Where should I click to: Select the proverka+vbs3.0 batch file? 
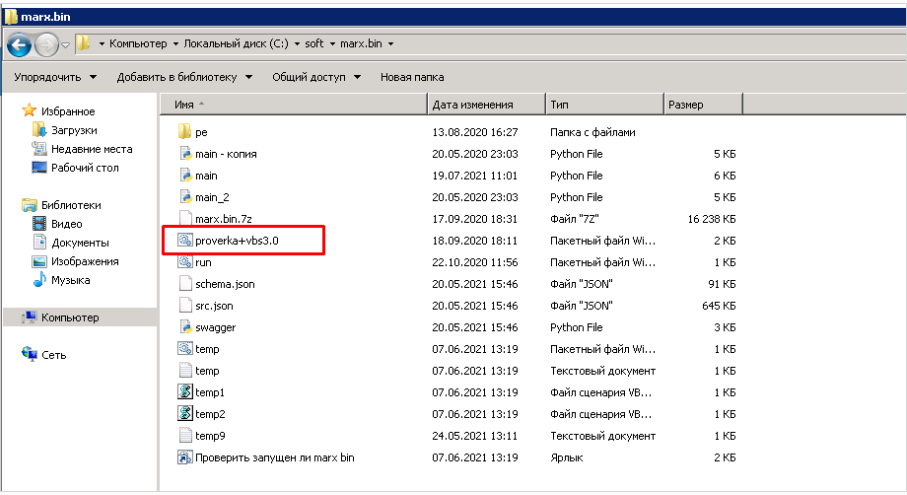237,241
